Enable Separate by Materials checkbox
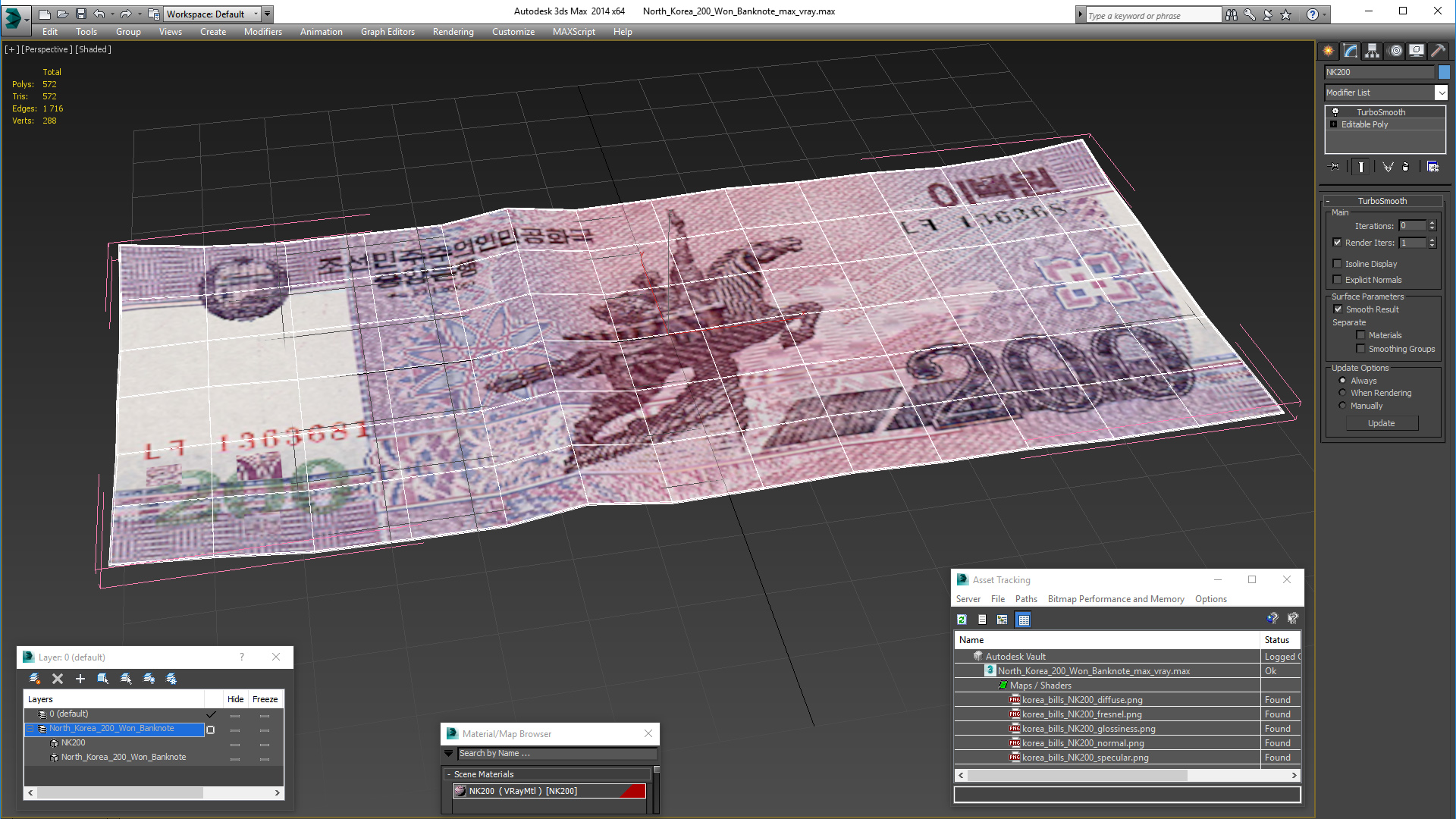 pyautogui.click(x=1360, y=335)
